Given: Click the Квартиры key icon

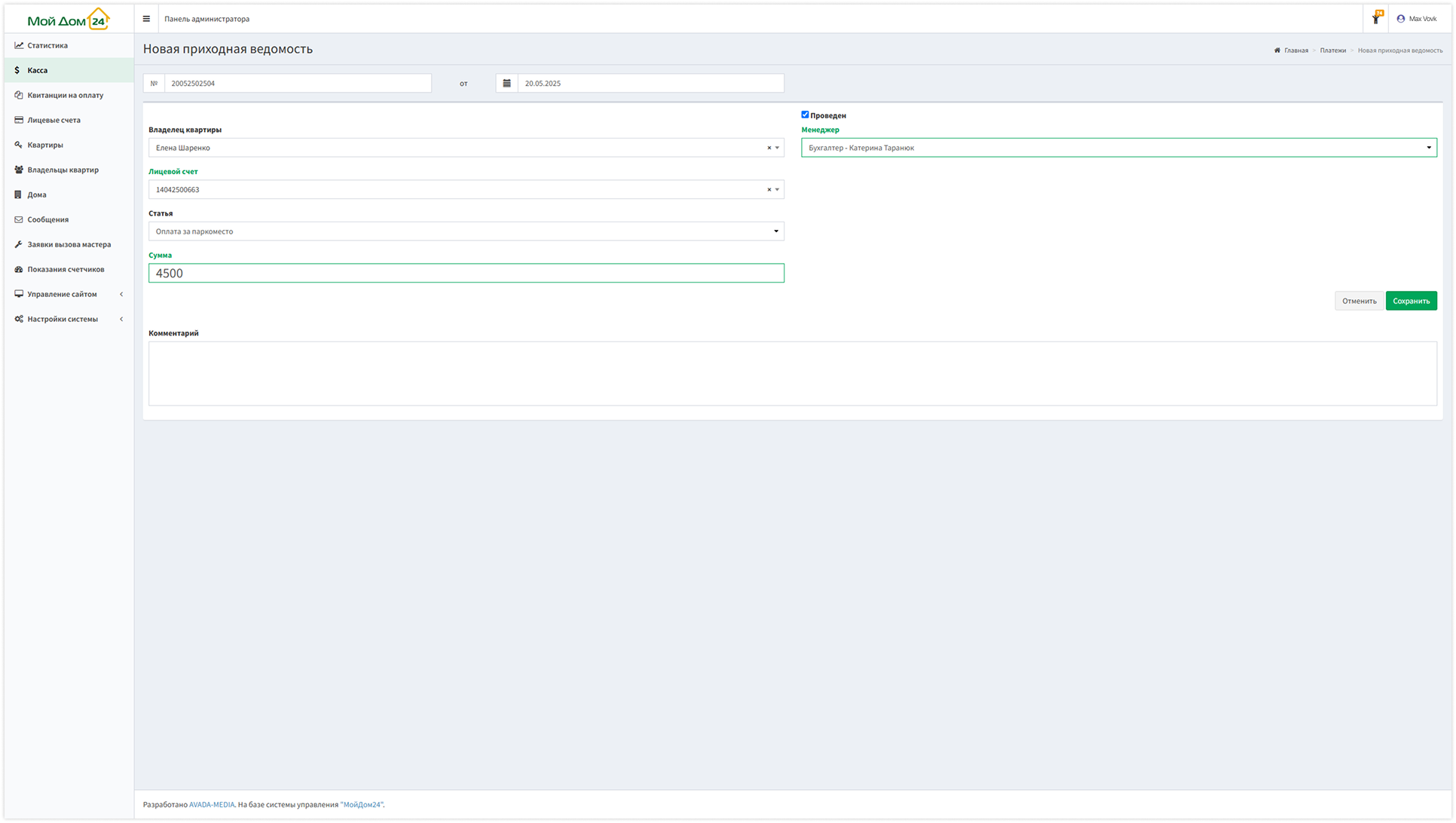Looking at the screenshot, I should 19,145.
